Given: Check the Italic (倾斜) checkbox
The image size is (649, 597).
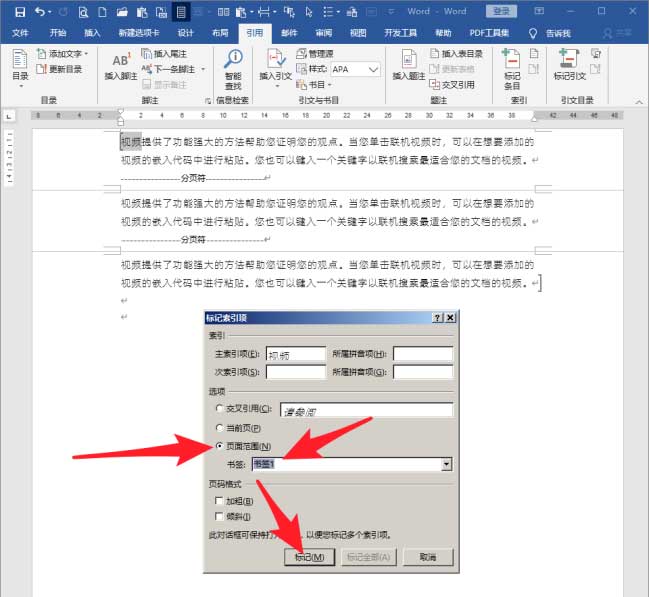Looking at the screenshot, I should (x=219, y=516).
